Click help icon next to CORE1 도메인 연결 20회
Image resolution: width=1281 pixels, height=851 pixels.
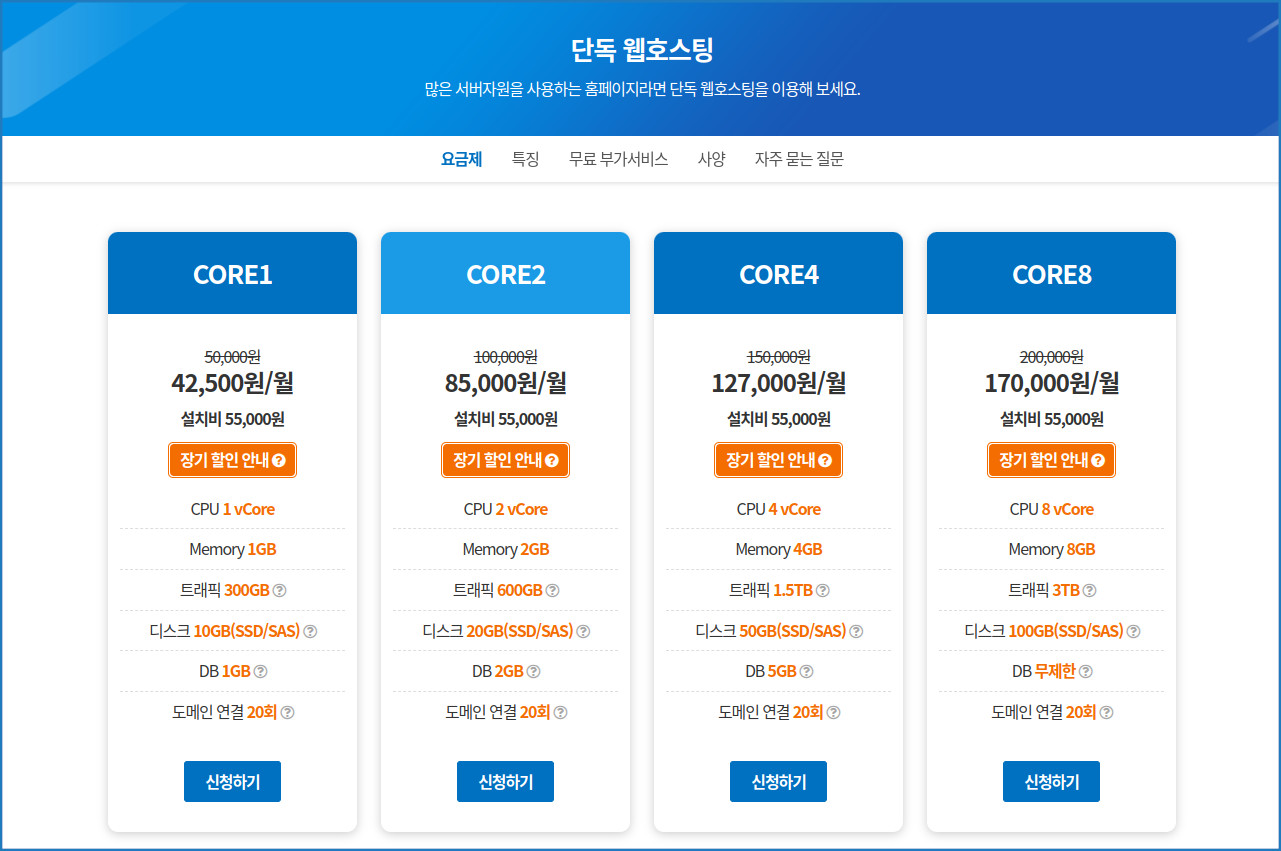(x=288, y=712)
